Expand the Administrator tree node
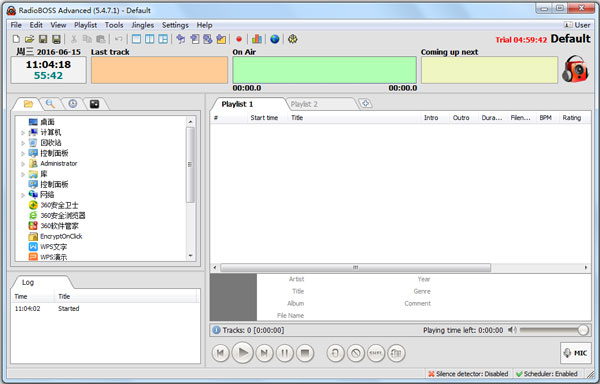The width and height of the screenshot is (600, 384). coord(23,164)
